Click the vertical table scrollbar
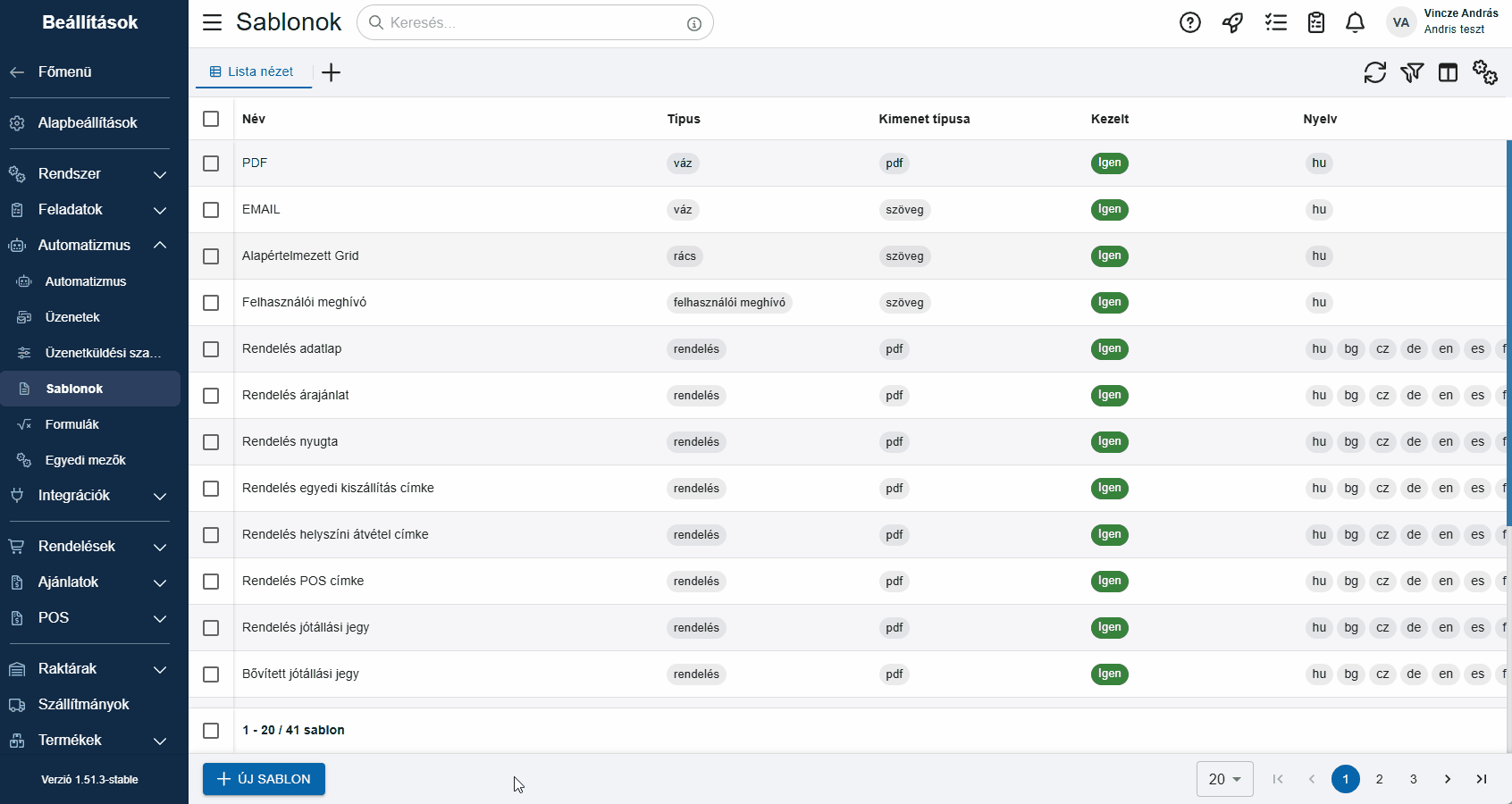Screen dimensions: 1512x804 tap(1508, 333)
